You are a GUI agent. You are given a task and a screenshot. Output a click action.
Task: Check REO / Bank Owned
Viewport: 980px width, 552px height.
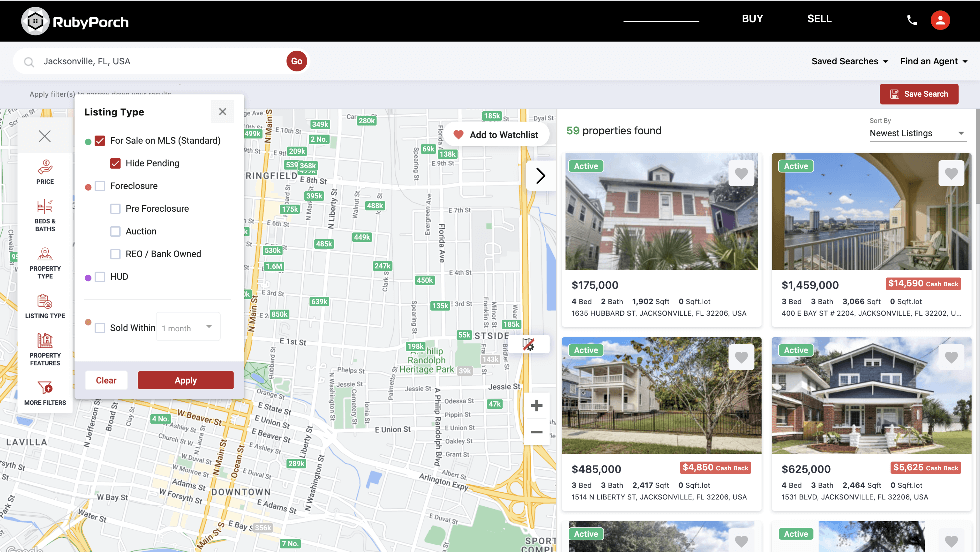pos(115,254)
